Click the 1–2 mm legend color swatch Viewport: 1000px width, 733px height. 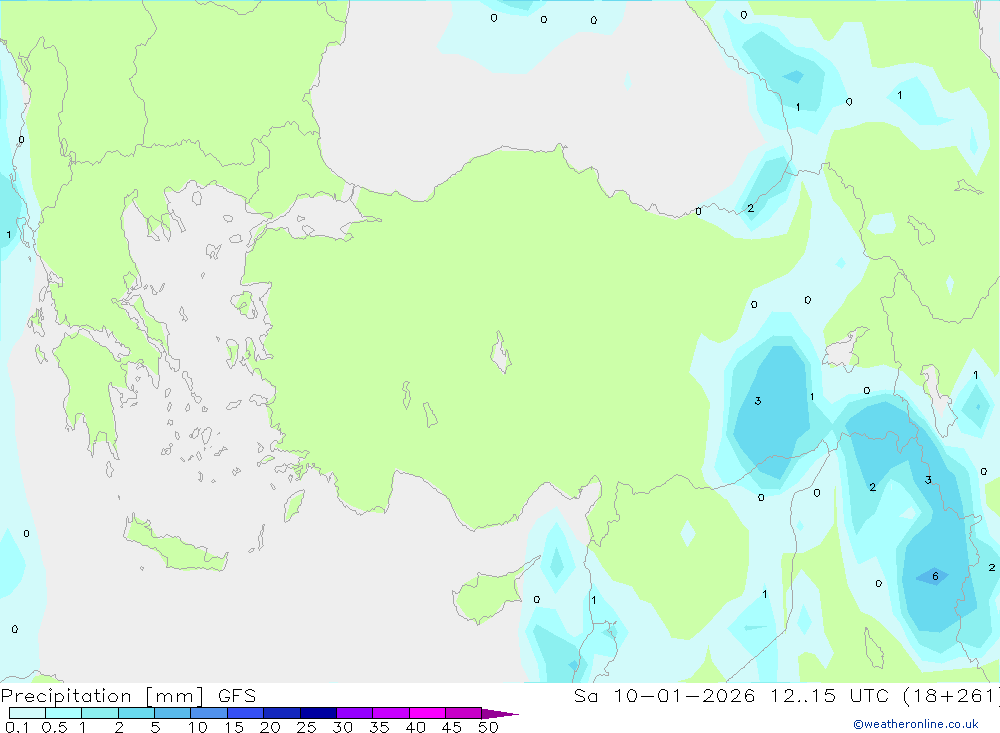pyautogui.click(x=100, y=713)
